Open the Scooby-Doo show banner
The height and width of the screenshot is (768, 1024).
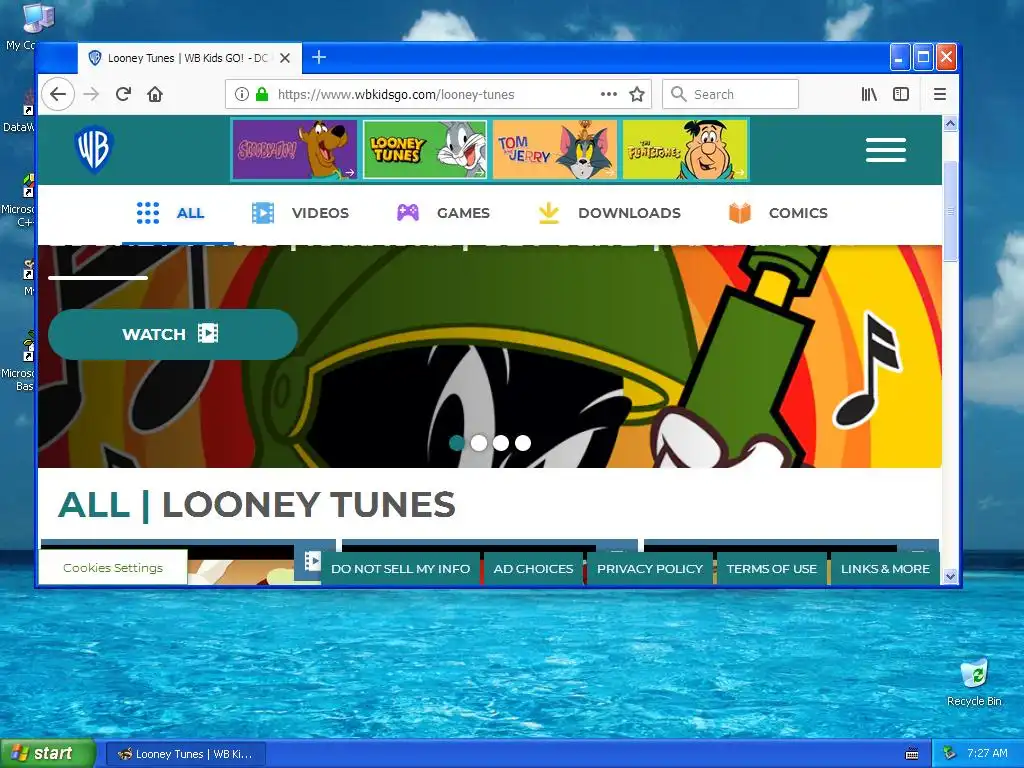pos(295,150)
